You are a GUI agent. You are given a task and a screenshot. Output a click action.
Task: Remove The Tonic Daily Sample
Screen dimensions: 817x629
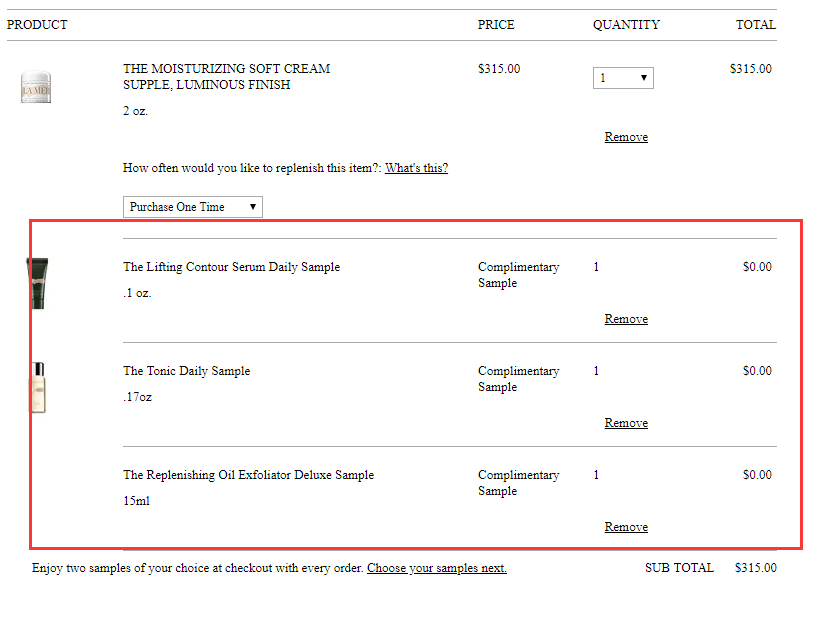click(626, 423)
